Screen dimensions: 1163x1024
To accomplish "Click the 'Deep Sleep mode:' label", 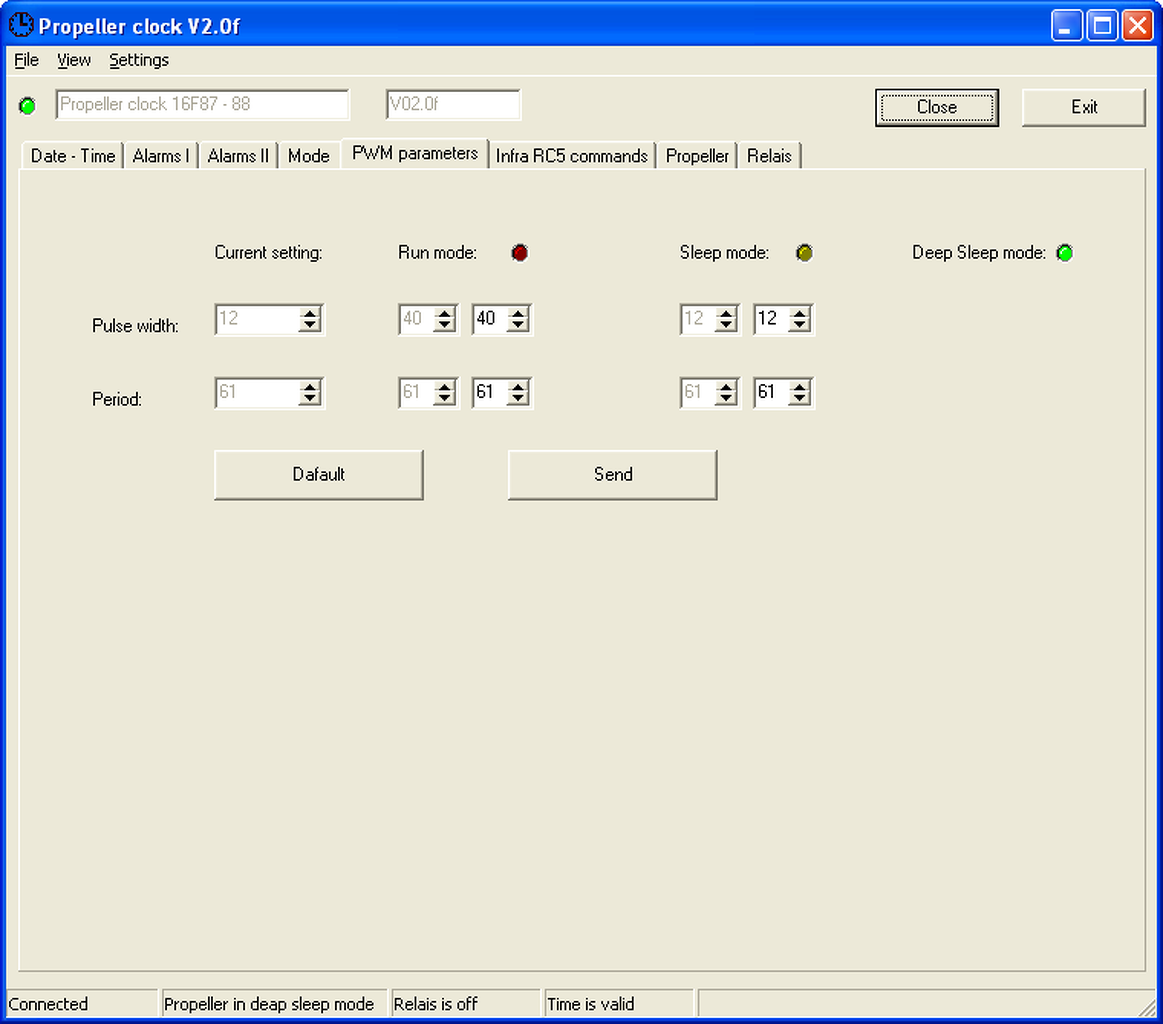I will (979, 253).
